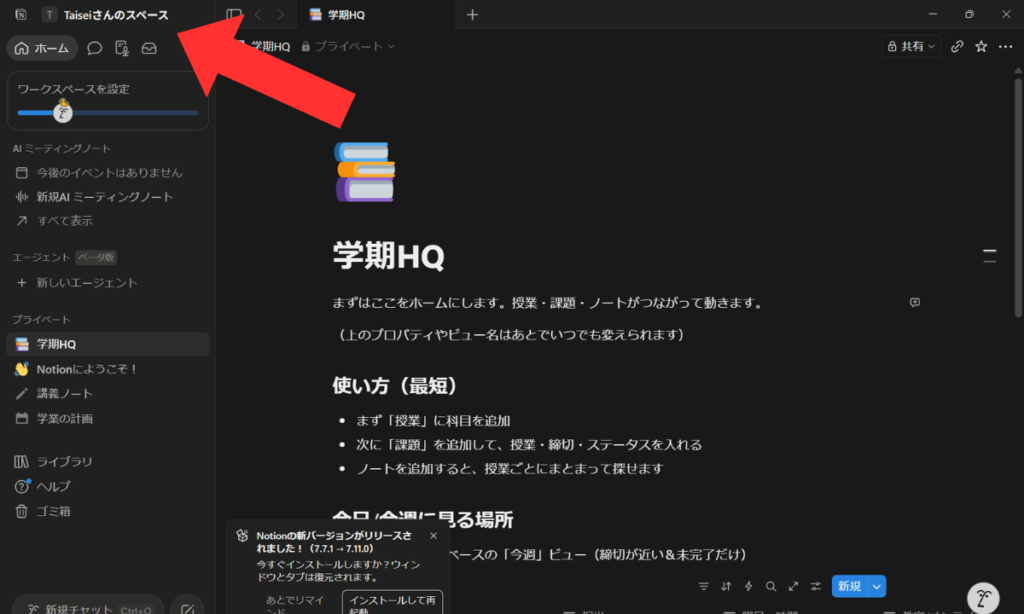Click the blue 新規 button
Screen dimensions: 1024x614
point(848,586)
